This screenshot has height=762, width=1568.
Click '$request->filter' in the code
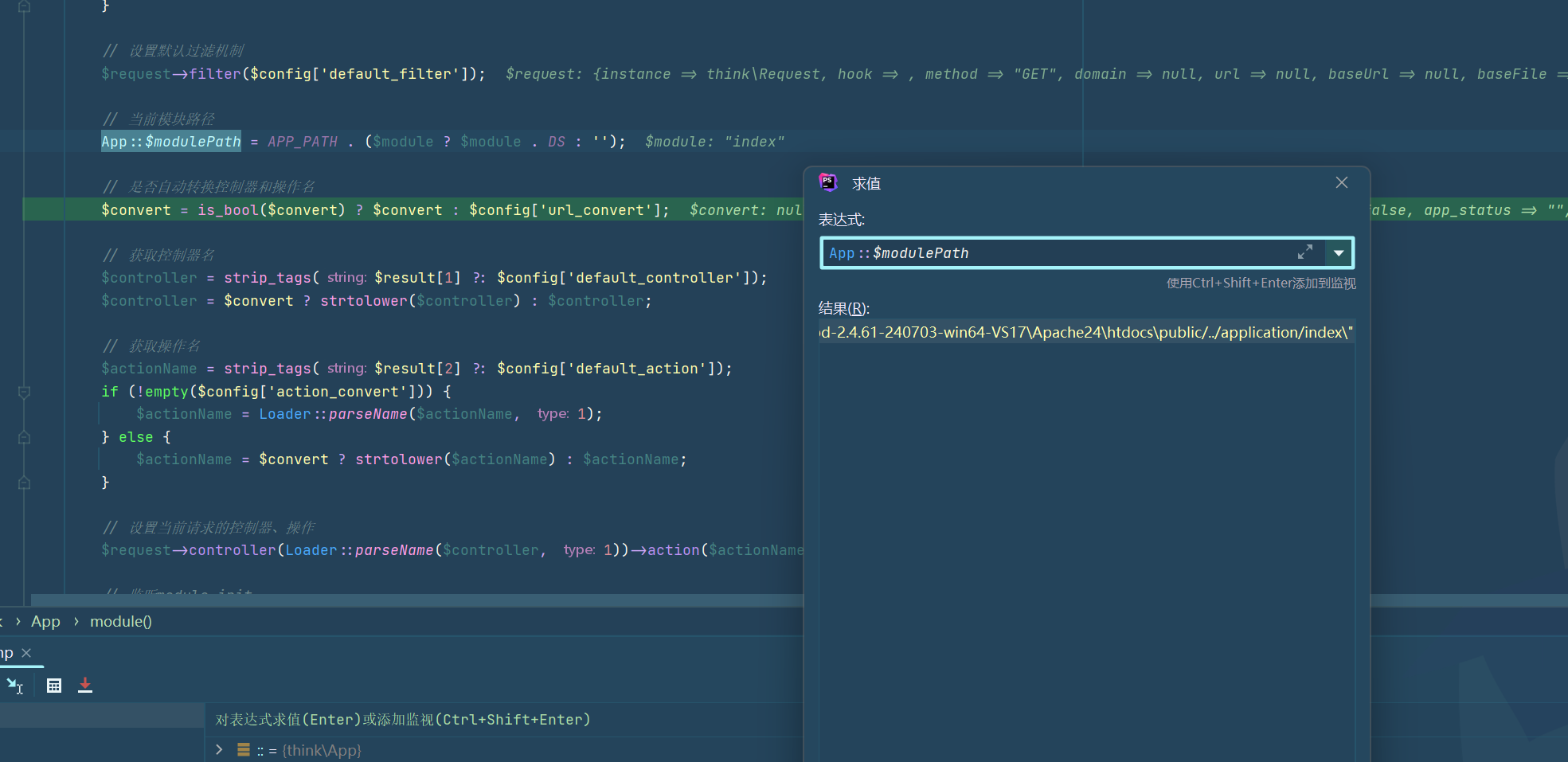tap(170, 73)
